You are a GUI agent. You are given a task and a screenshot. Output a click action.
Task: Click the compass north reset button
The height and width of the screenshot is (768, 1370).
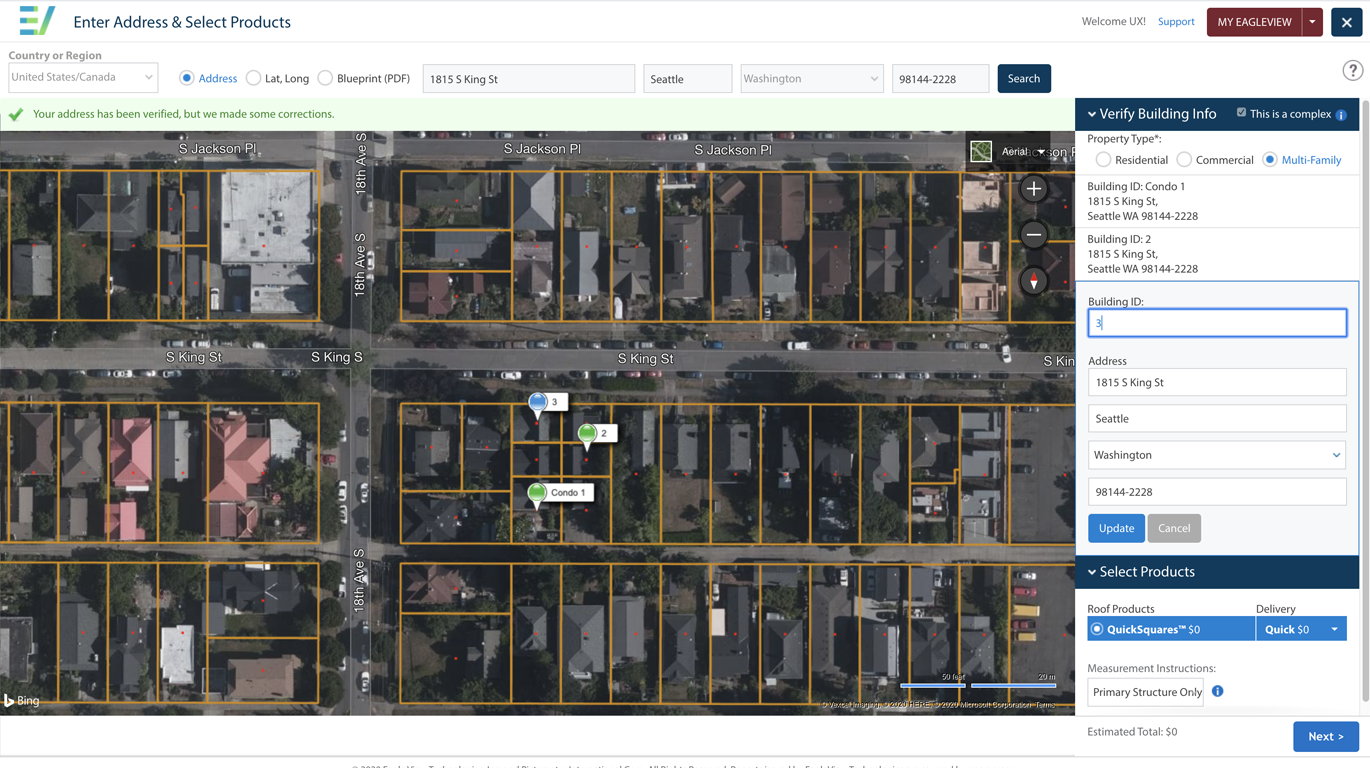point(1034,281)
